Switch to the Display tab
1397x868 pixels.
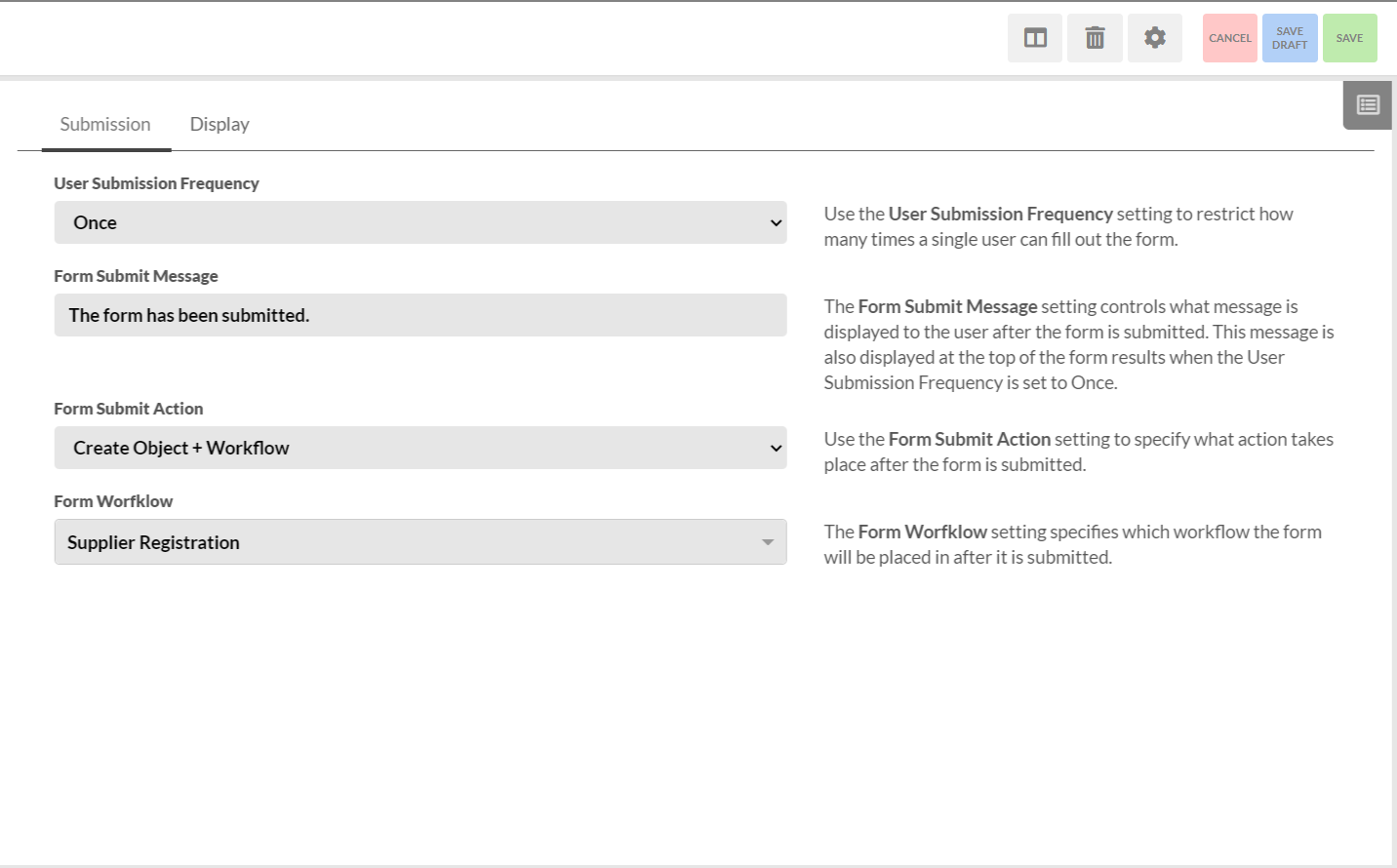click(219, 124)
